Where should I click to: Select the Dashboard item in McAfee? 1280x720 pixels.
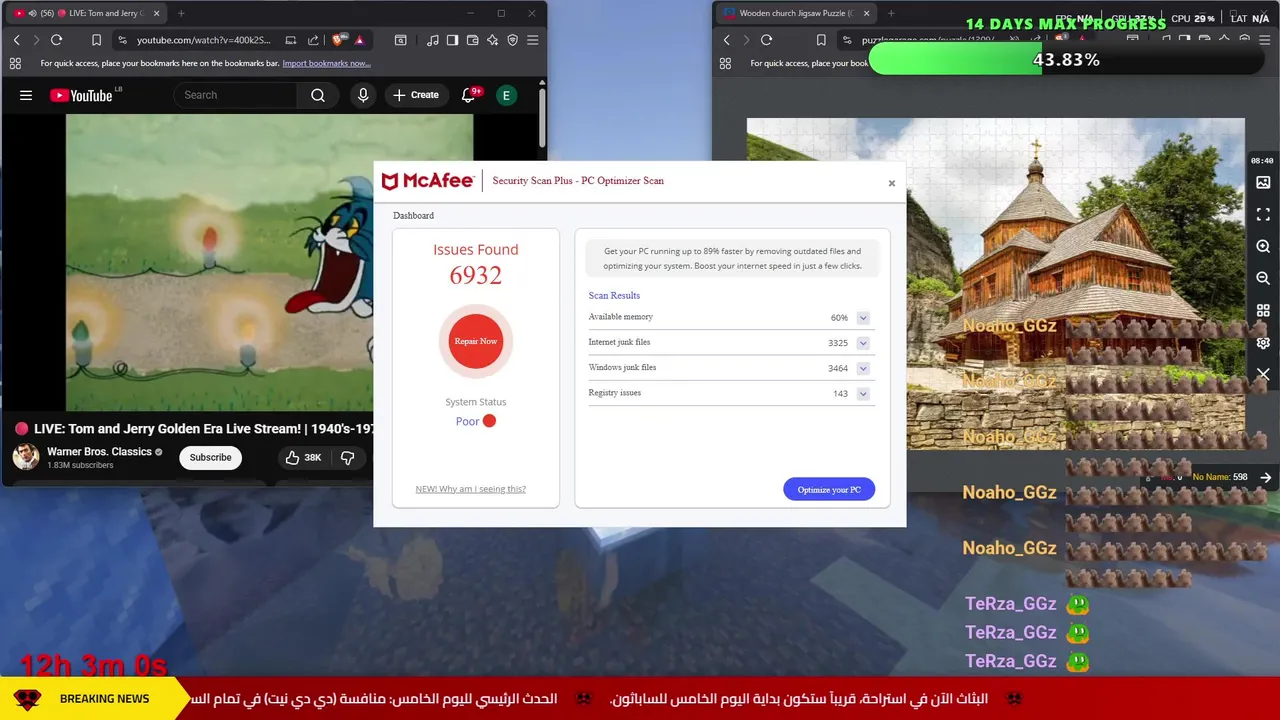point(413,216)
